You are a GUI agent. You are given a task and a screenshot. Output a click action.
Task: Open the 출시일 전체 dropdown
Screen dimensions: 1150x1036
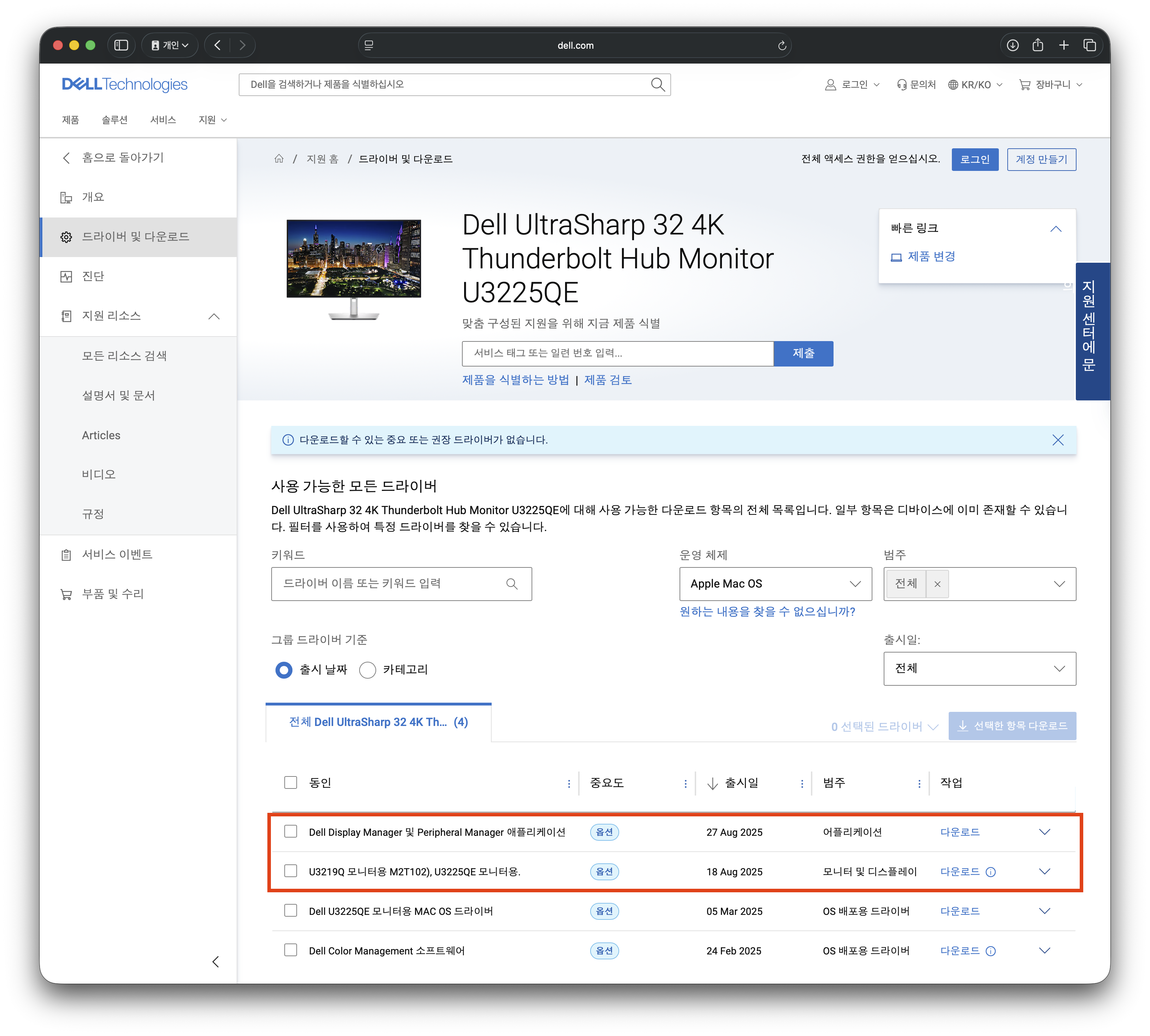pyautogui.click(x=979, y=669)
